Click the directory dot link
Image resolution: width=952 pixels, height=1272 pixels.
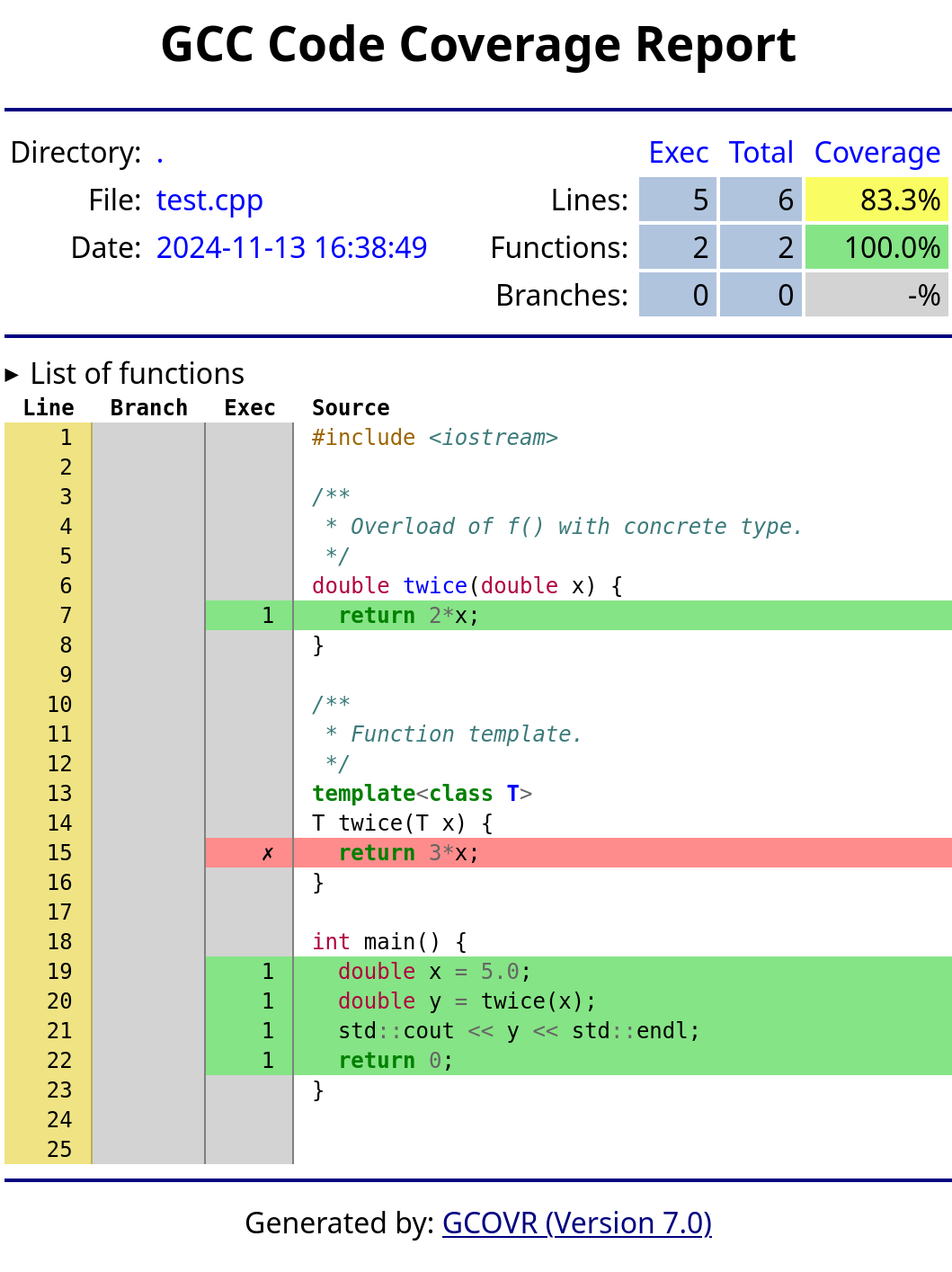pyautogui.click(x=160, y=153)
